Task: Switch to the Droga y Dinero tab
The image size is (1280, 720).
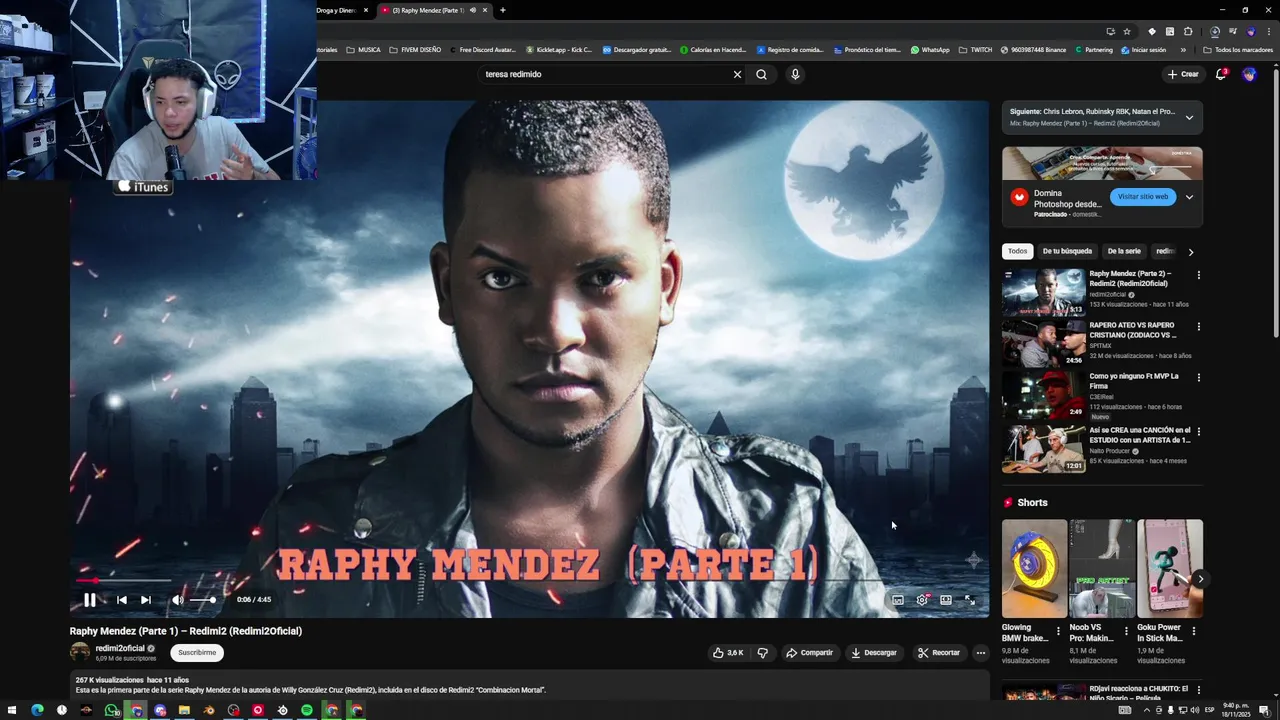Action: [337, 10]
